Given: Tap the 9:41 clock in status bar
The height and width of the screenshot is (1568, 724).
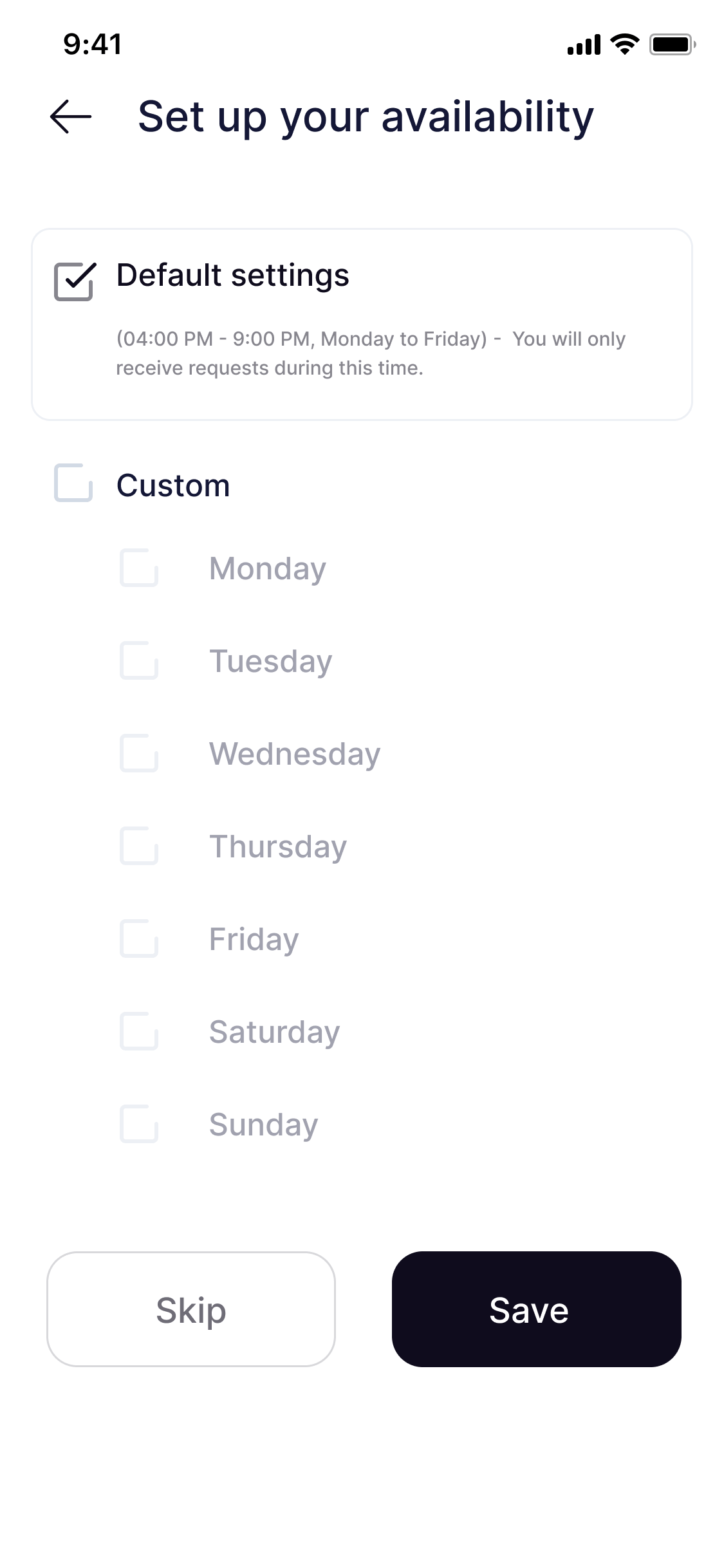Looking at the screenshot, I should click(93, 44).
